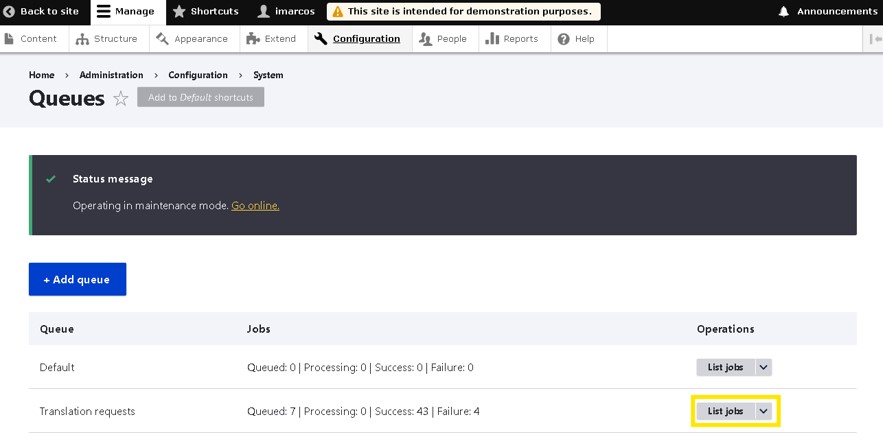This screenshot has width=883, height=446.
Task: Click the Add queue button
Action: (x=77, y=280)
